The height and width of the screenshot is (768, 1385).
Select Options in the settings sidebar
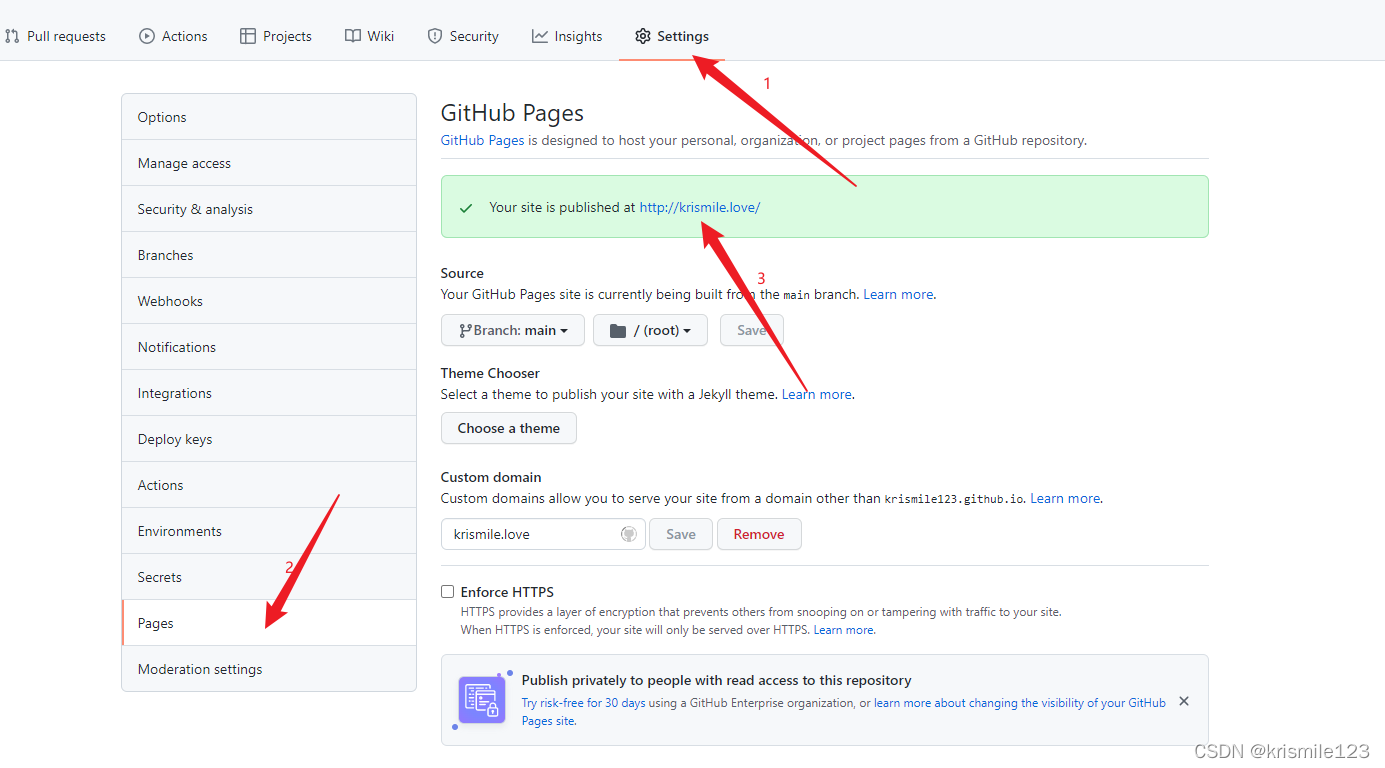269,117
